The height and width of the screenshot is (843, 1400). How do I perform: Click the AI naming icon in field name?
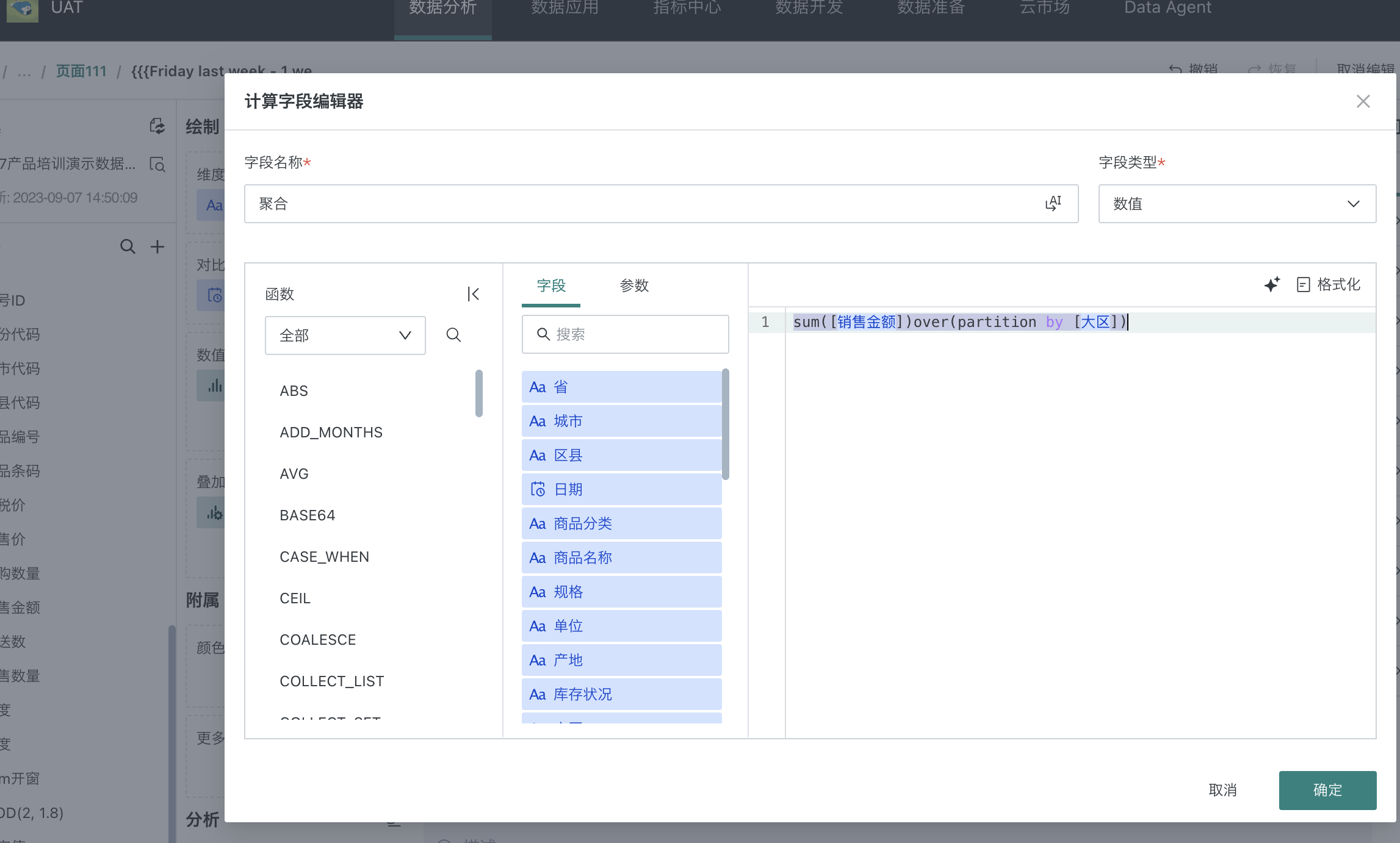pyautogui.click(x=1053, y=203)
